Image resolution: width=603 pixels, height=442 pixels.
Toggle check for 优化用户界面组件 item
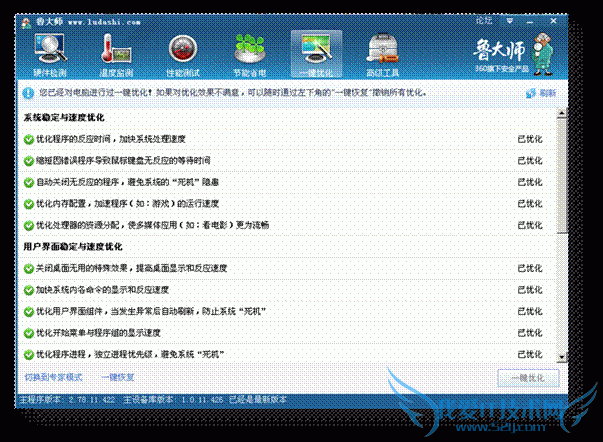point(28,312)
